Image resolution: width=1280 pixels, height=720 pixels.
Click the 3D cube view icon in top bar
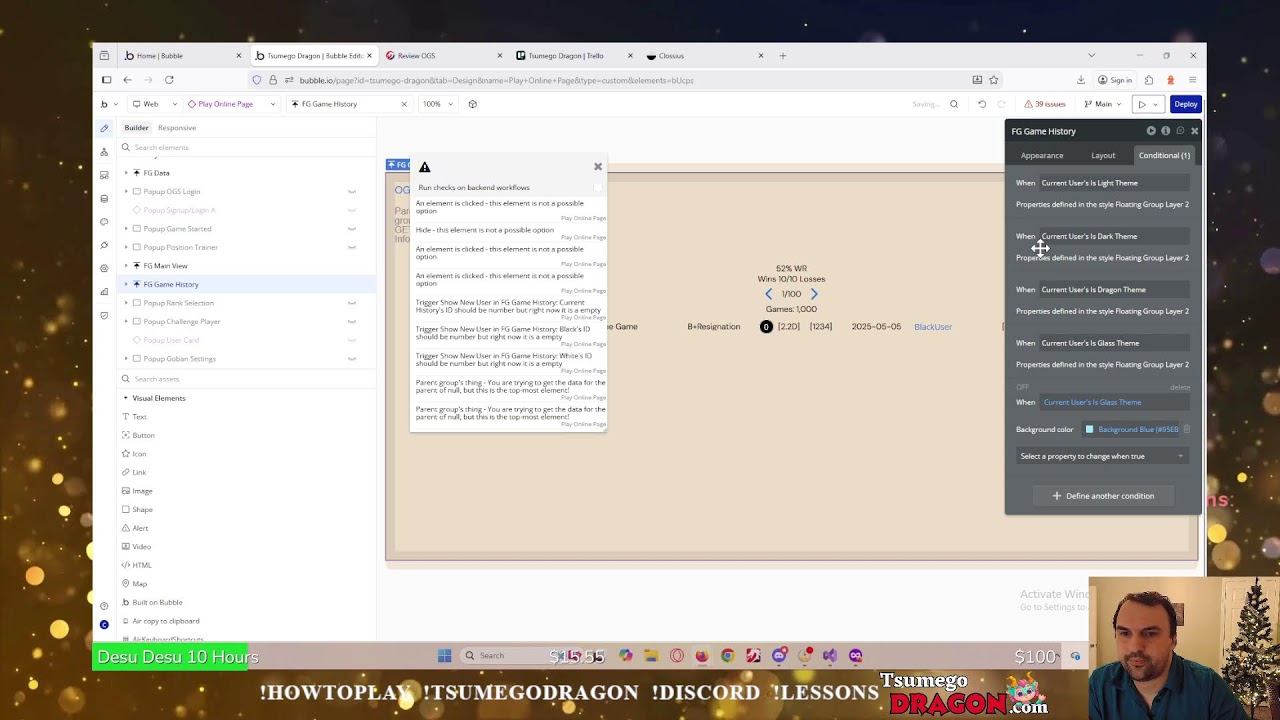(472, 104)
